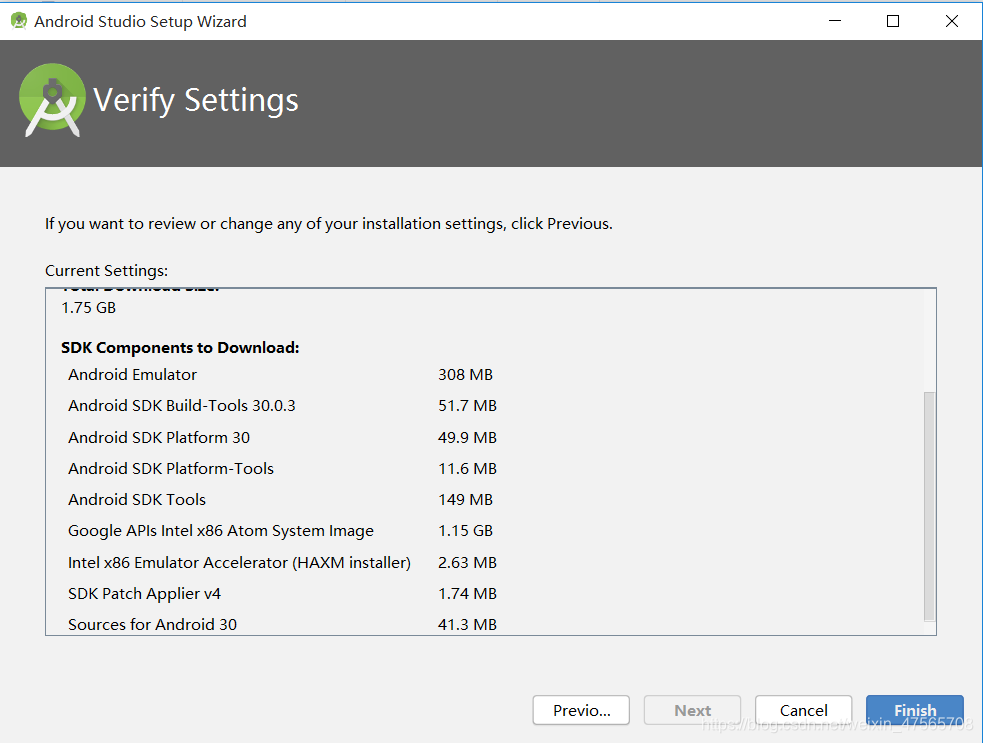Click the 149 MB size value

(465, 499)
